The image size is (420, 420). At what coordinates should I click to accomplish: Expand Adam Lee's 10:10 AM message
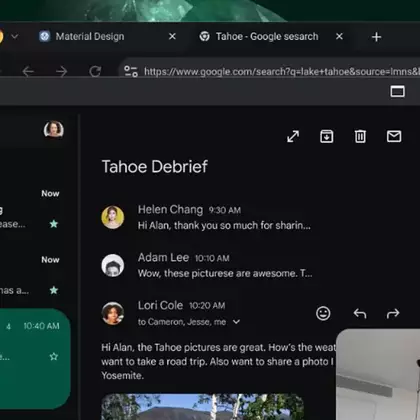coord(225,266)
